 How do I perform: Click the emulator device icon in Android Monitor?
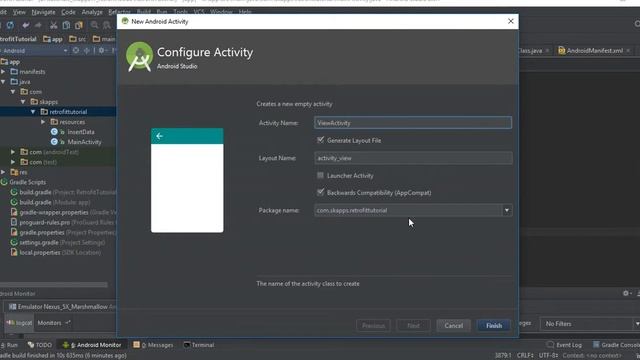point(13,307)
